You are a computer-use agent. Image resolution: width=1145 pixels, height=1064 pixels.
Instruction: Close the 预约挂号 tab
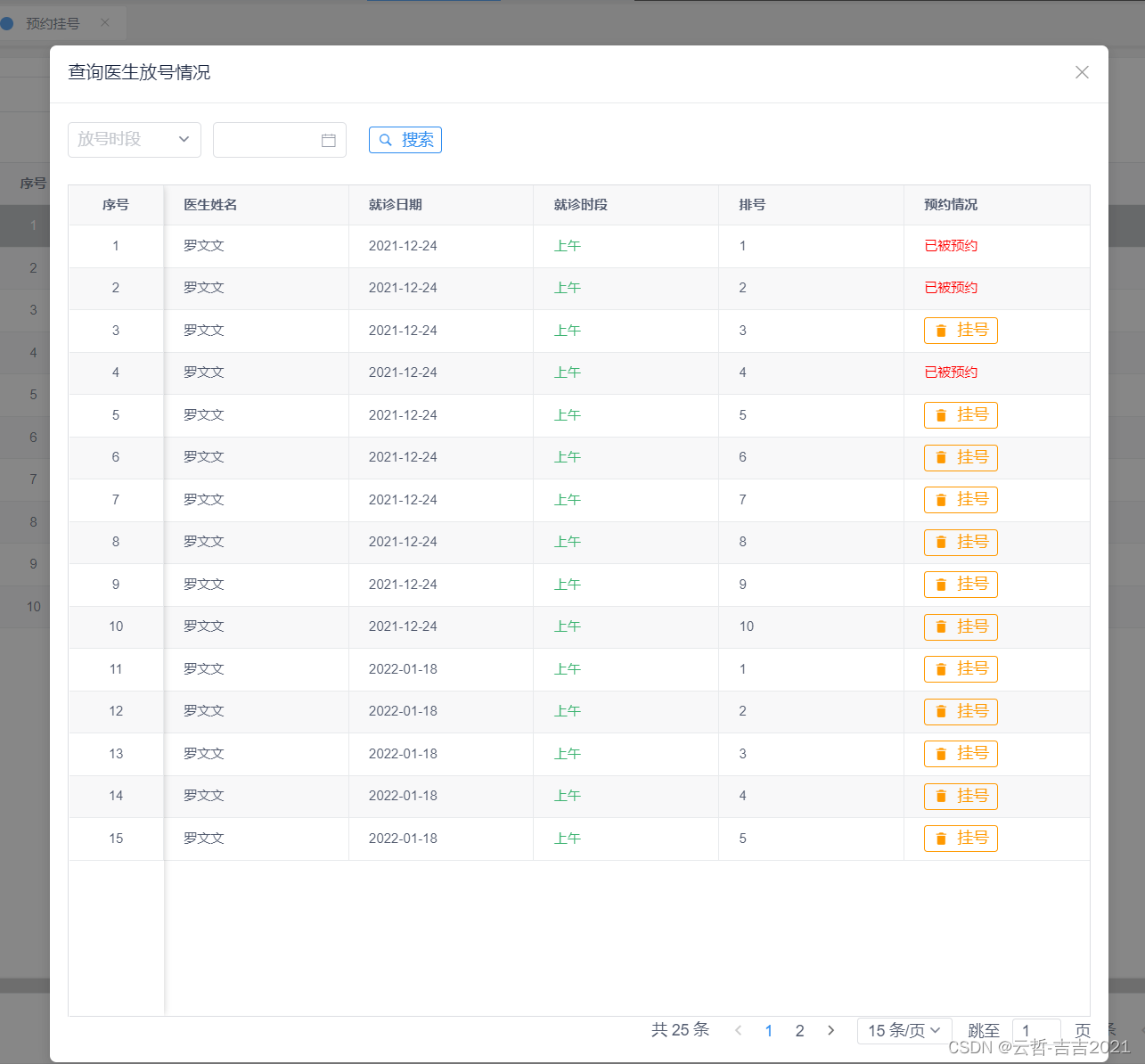tap(105, 23)
